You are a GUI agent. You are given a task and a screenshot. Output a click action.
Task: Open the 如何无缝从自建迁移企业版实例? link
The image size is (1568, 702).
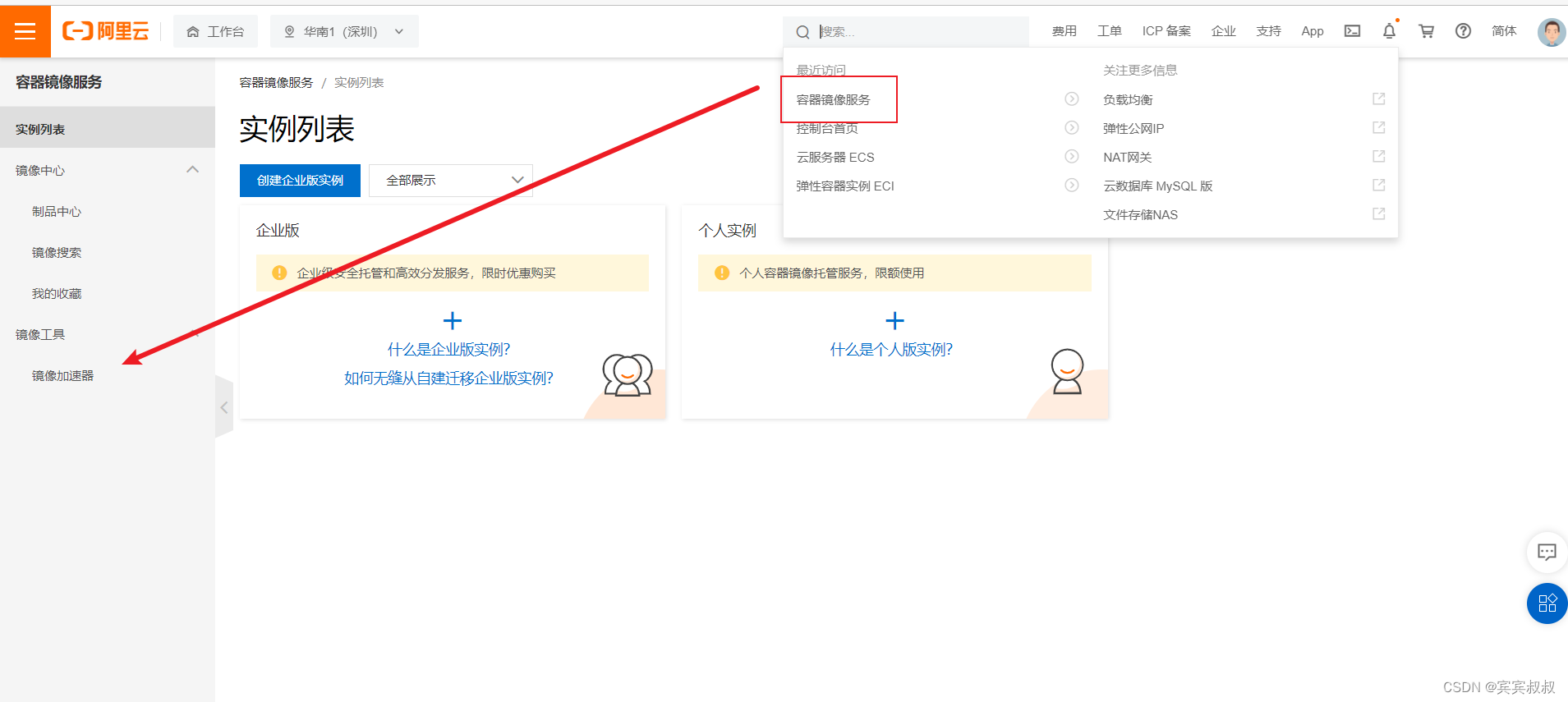(448, 378)
